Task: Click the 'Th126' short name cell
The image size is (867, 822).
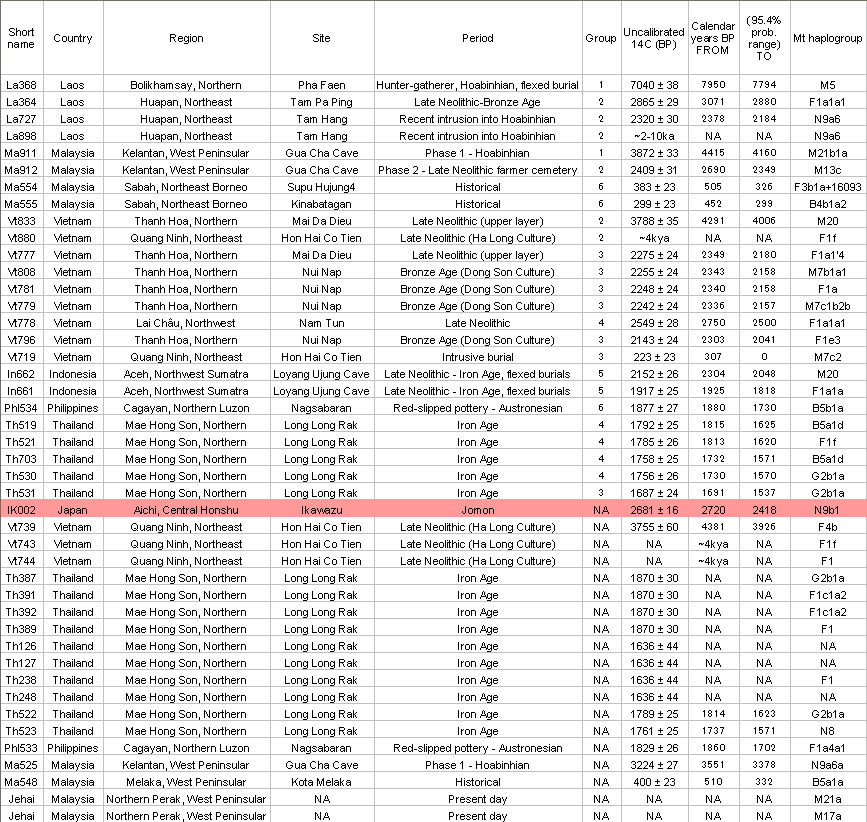Action: click(22, 646)
